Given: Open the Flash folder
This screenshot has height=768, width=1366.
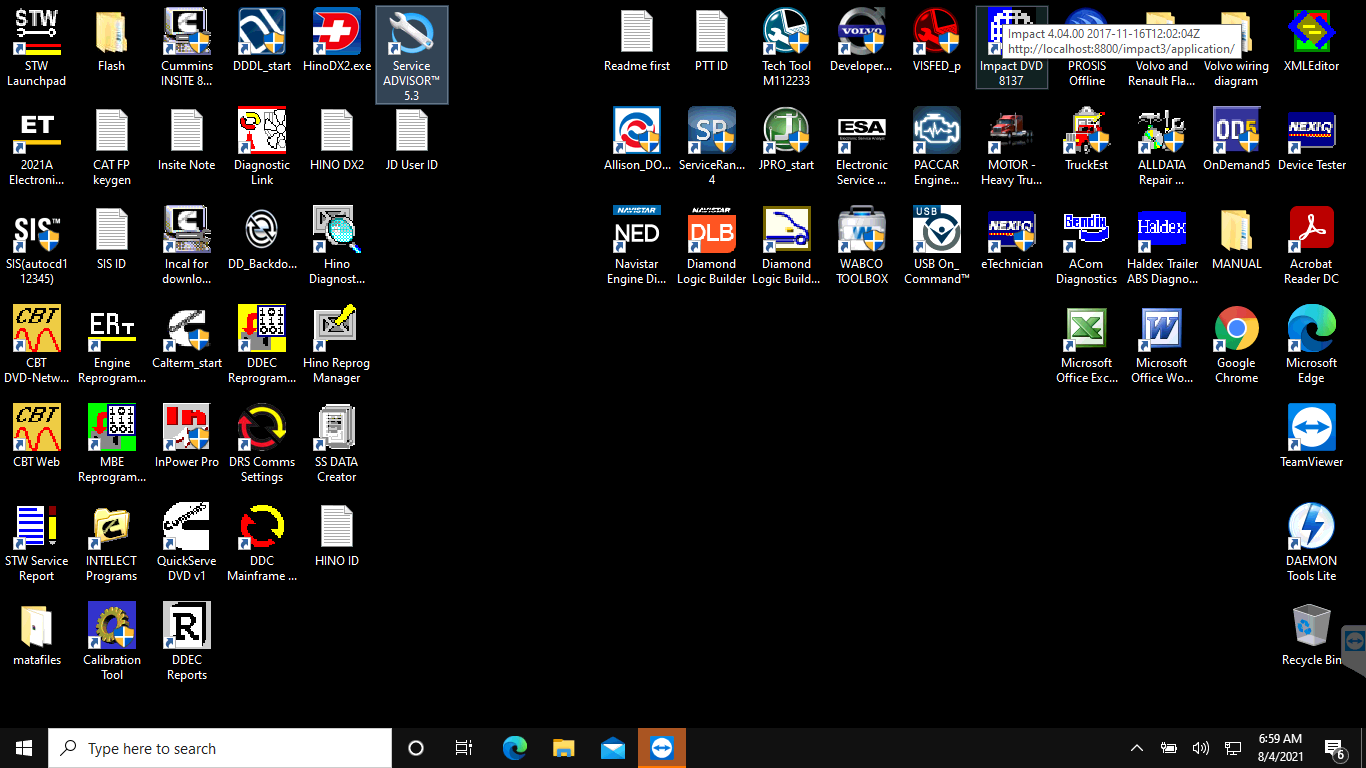Looking at the screenshot, I should click(x=111, y=40).
